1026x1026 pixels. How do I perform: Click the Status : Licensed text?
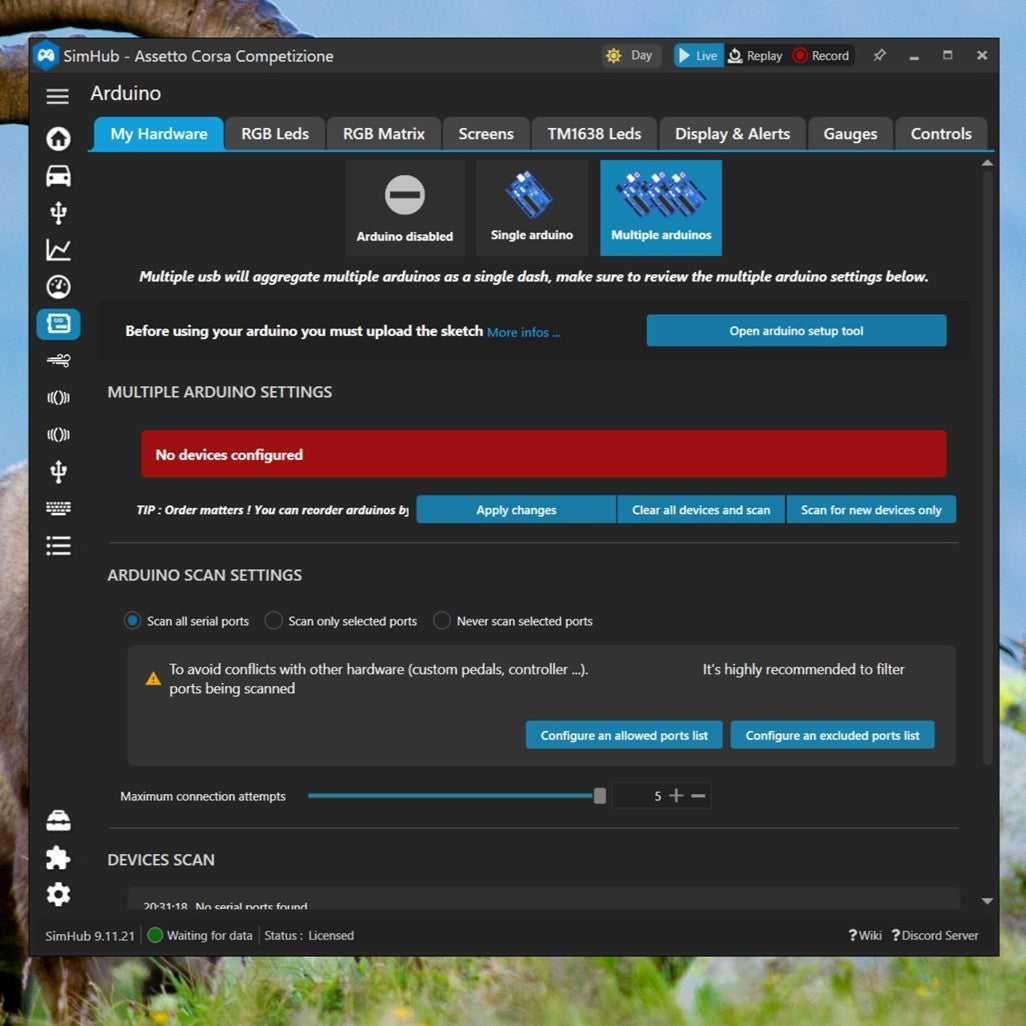click(x=309, y=936)
